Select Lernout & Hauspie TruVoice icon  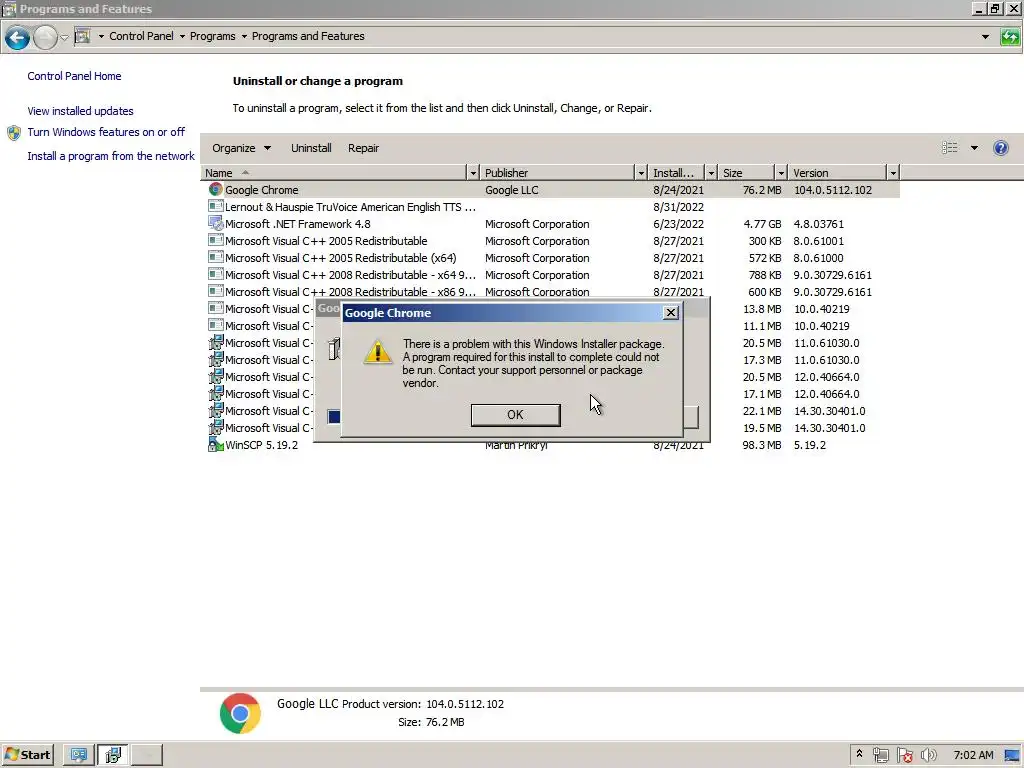coord(216,206)
